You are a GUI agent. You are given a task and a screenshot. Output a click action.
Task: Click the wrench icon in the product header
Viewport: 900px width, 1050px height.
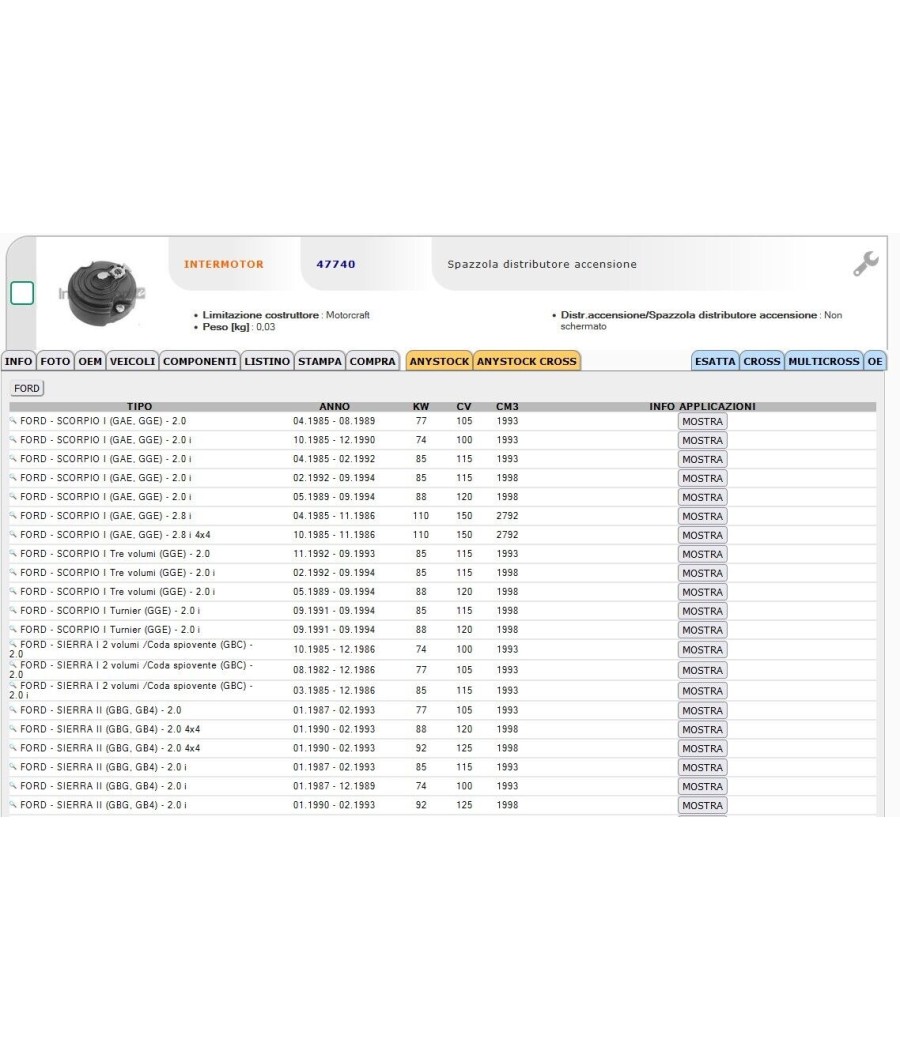865,263
